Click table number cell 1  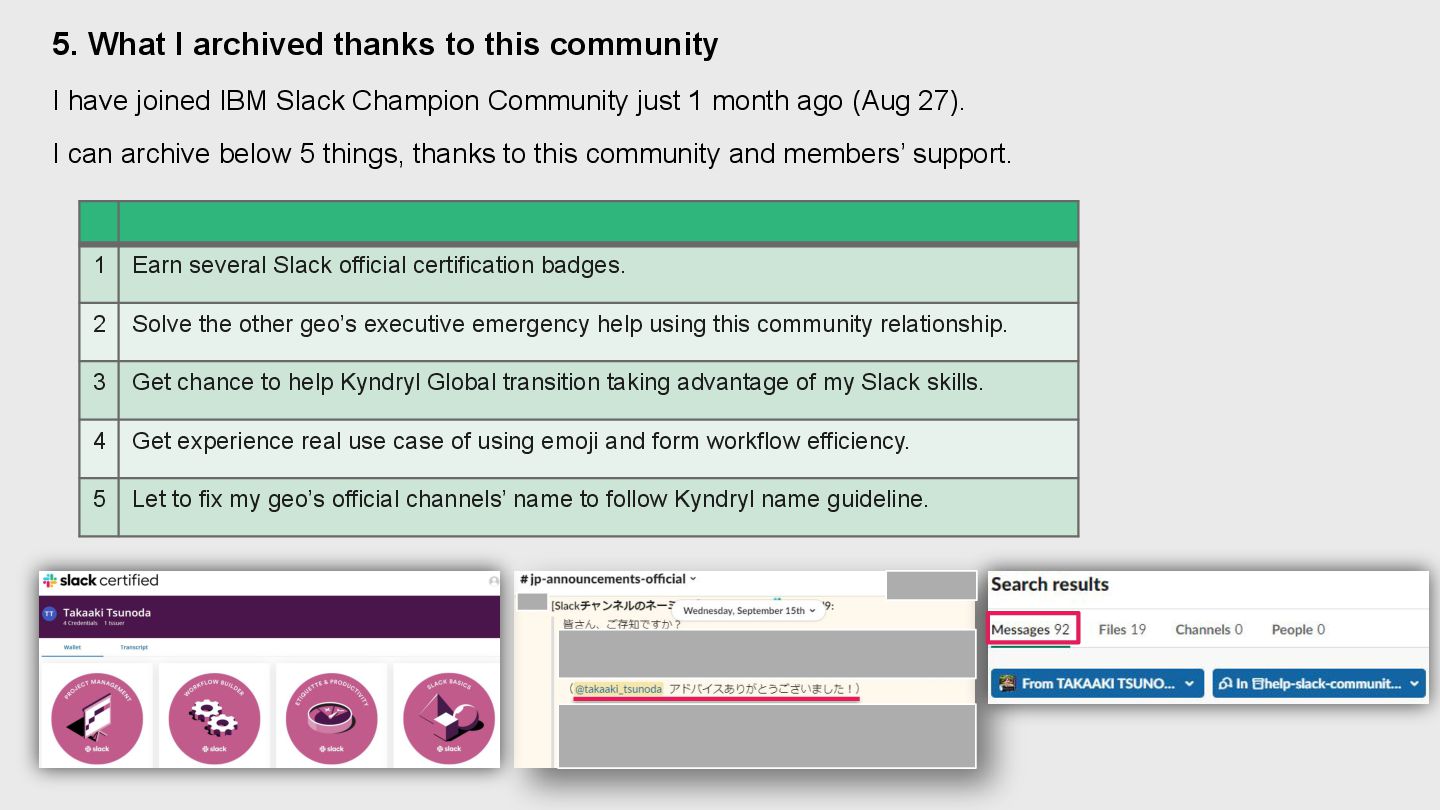(99, 274)
